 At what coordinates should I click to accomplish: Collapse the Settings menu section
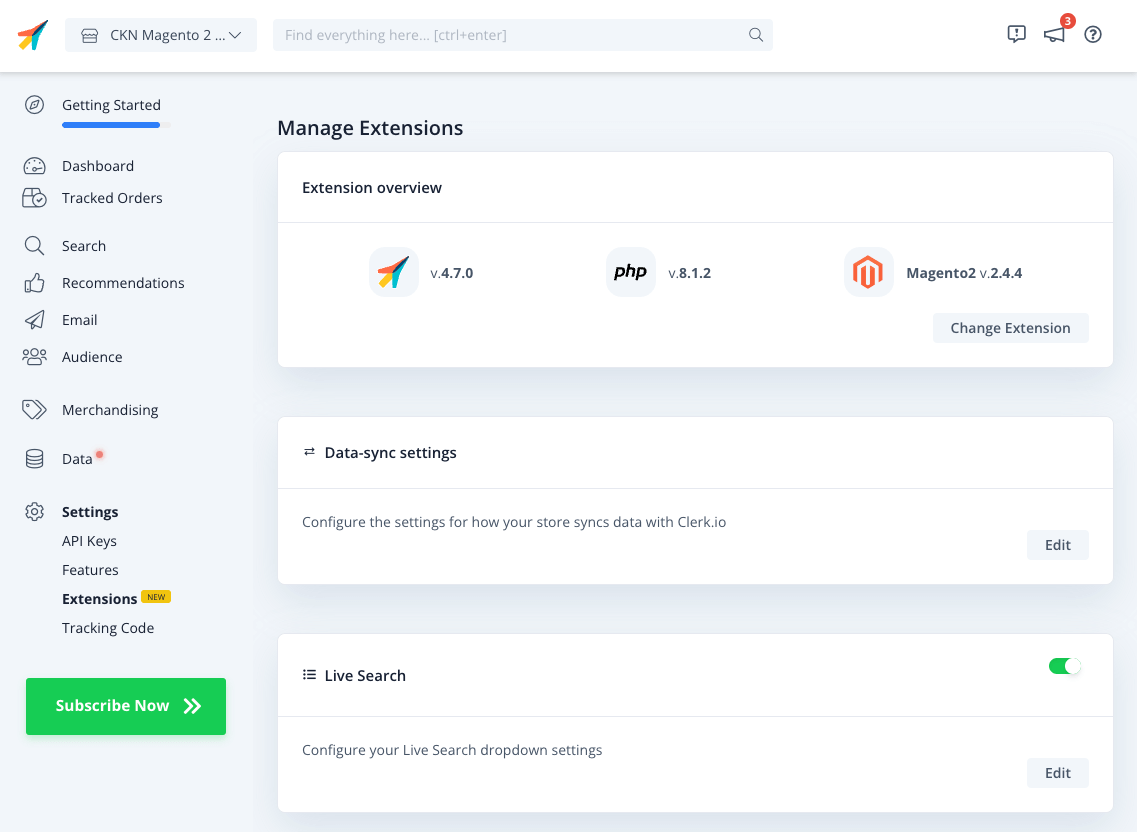[x=90, y=512]
